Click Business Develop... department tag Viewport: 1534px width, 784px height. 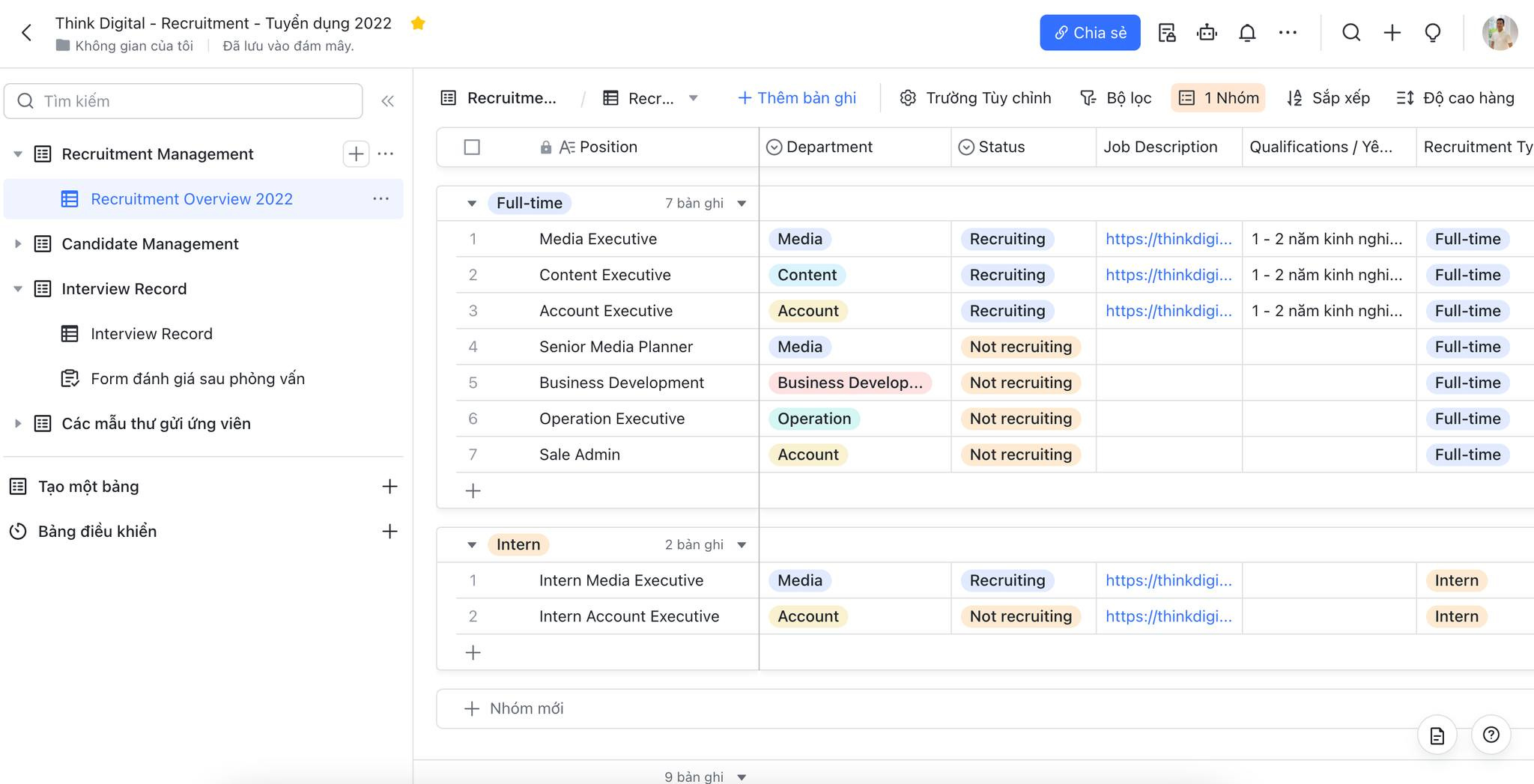point(850,383)
